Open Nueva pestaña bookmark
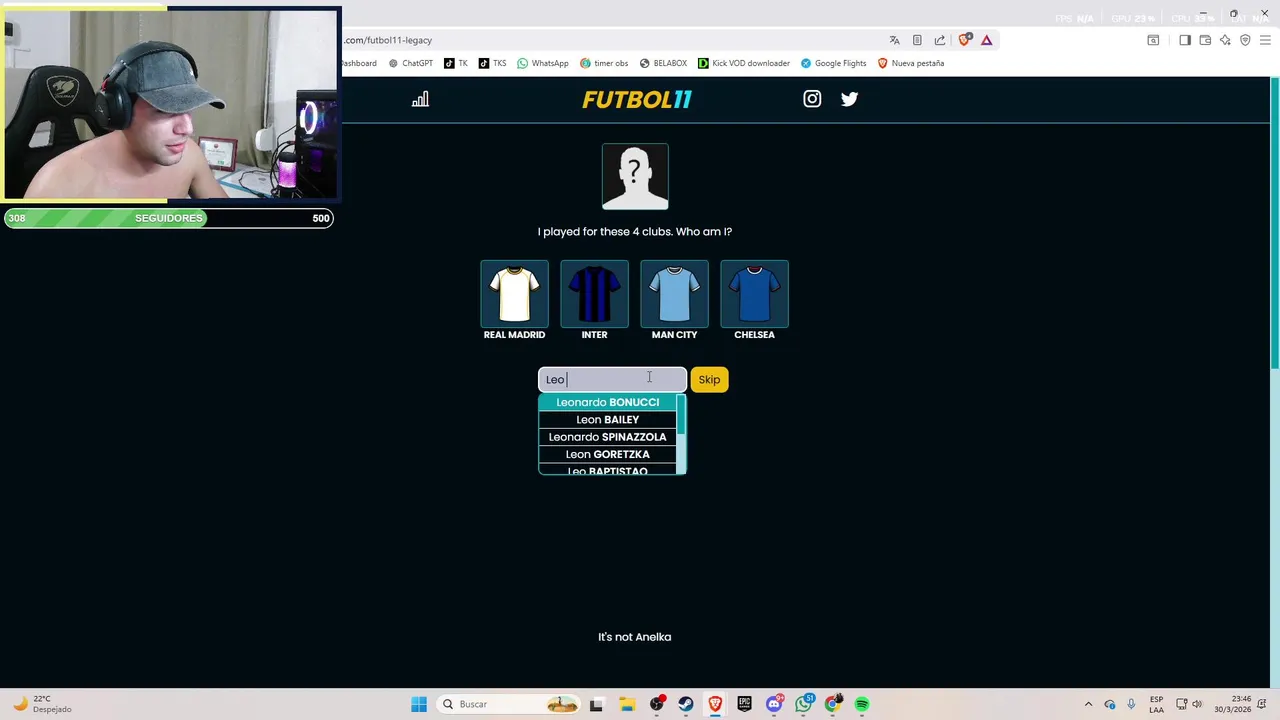The width and height of the screenshot is (1280, 720). (910, 63)
